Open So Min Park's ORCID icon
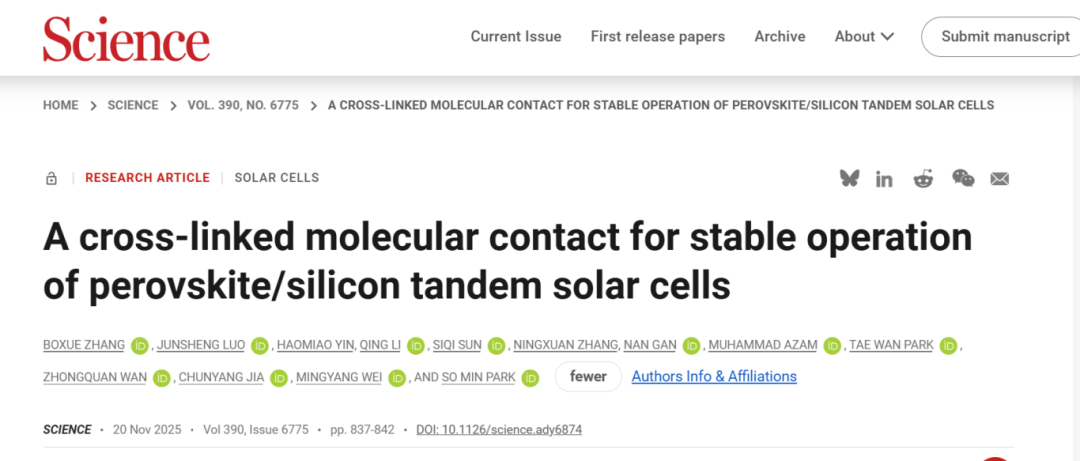Image resolution: width=1080 pixels, height=461 pixels. coord(530,378)
